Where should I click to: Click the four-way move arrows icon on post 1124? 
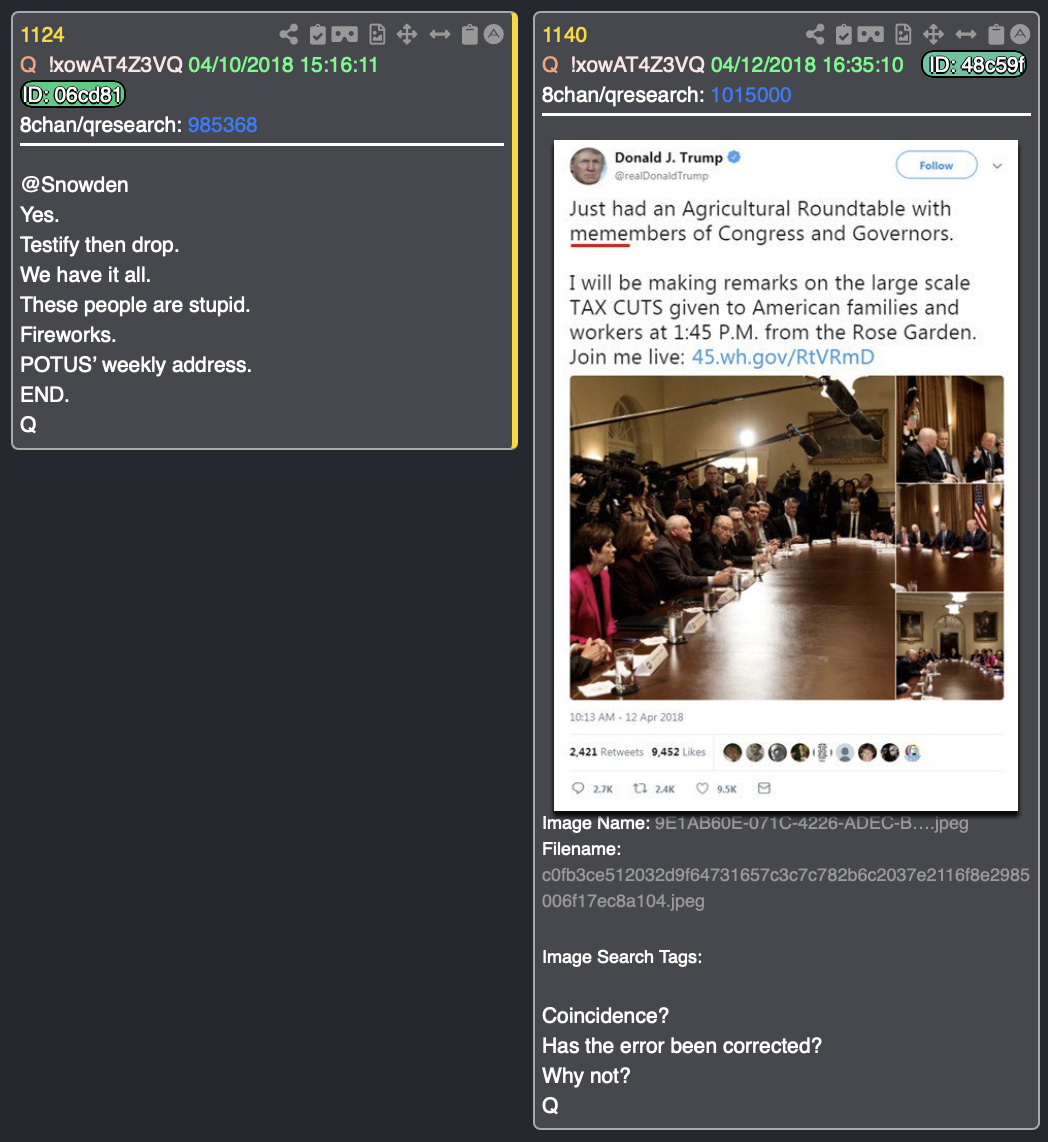pyautogui.click(x=407, y=34)
